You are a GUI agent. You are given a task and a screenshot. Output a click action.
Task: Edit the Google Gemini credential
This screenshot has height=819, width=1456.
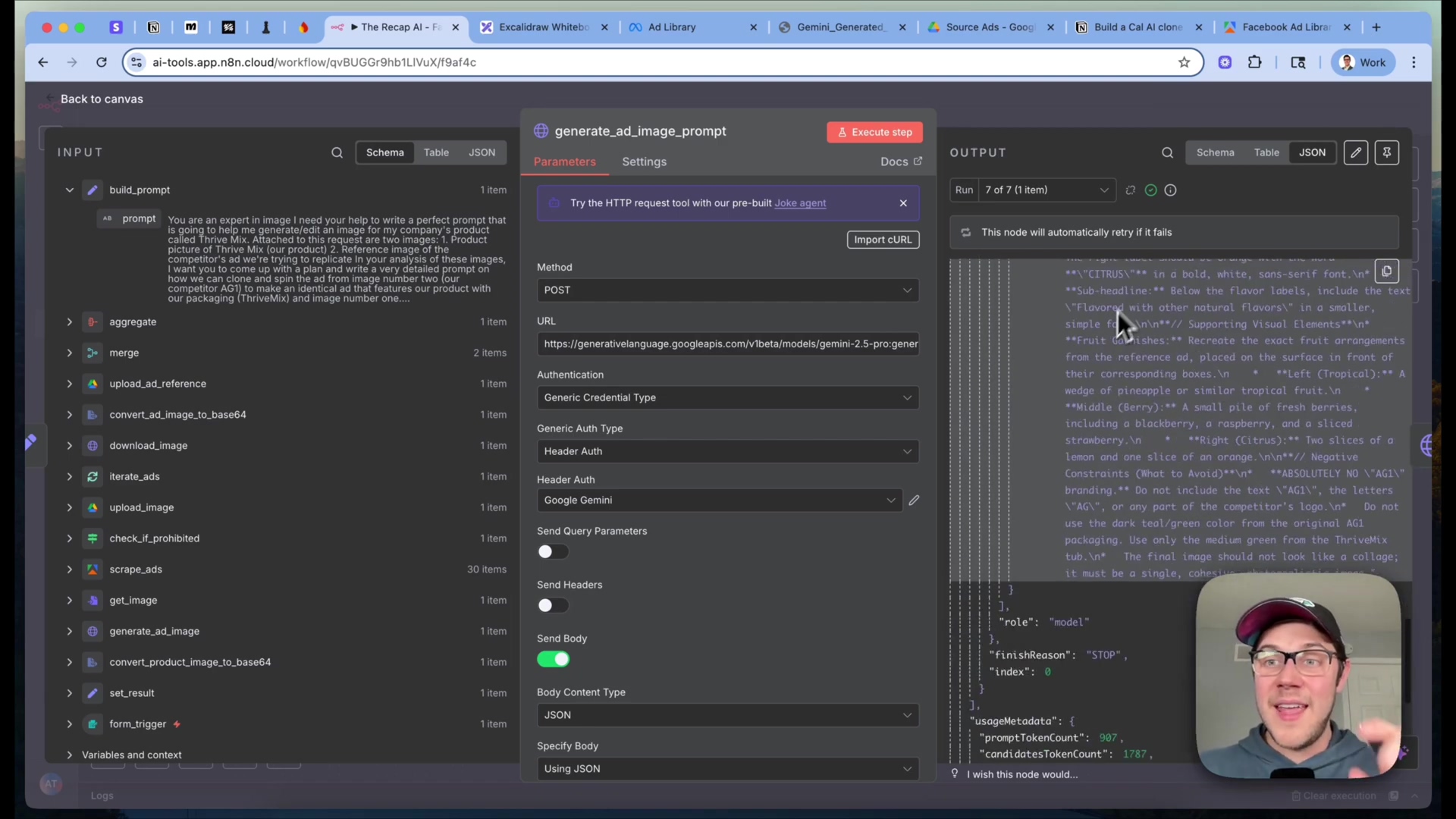914,500
